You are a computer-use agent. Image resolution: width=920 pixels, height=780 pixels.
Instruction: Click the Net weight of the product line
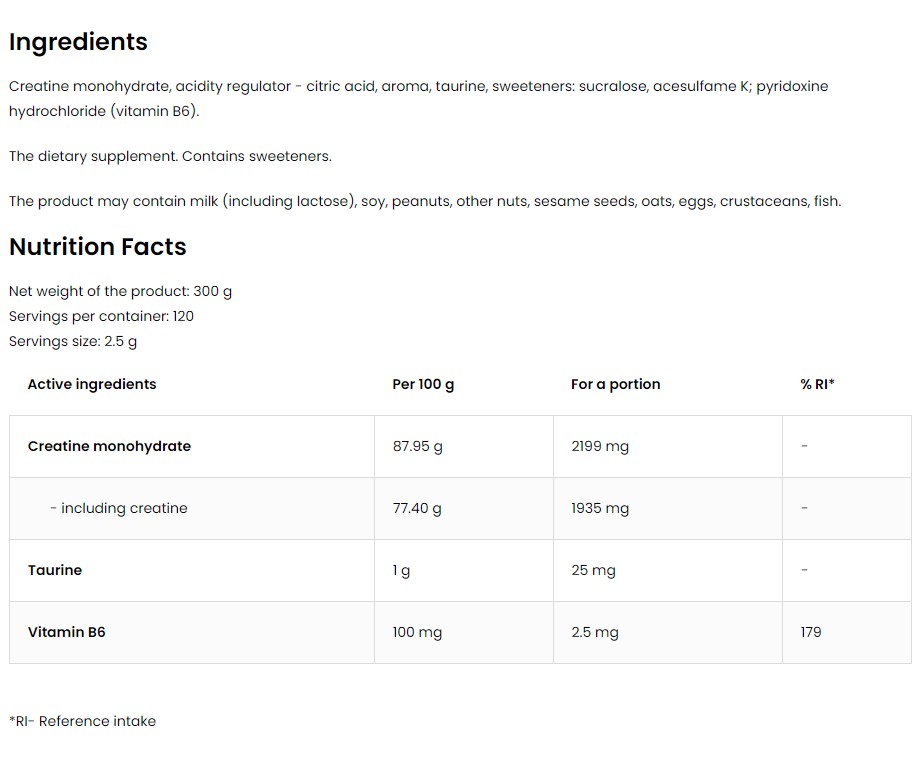tap(120, 292)
